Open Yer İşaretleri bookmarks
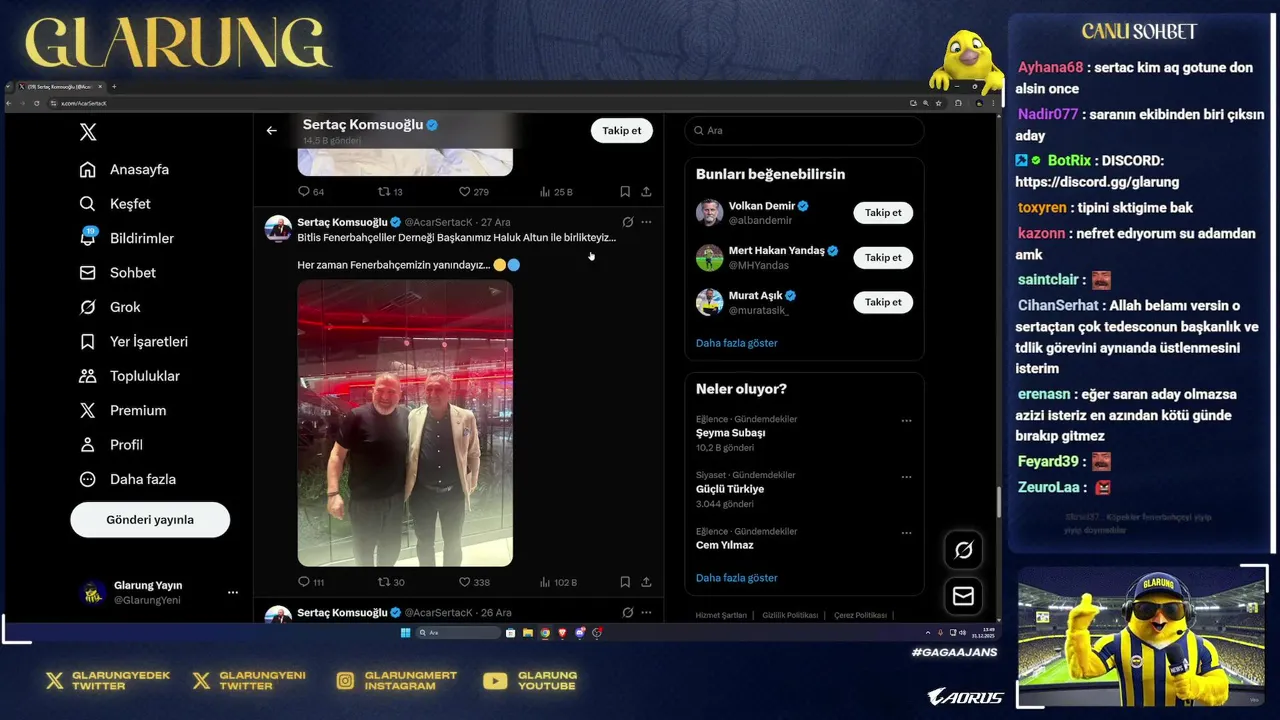The image size is (1280, 720). 134,342
